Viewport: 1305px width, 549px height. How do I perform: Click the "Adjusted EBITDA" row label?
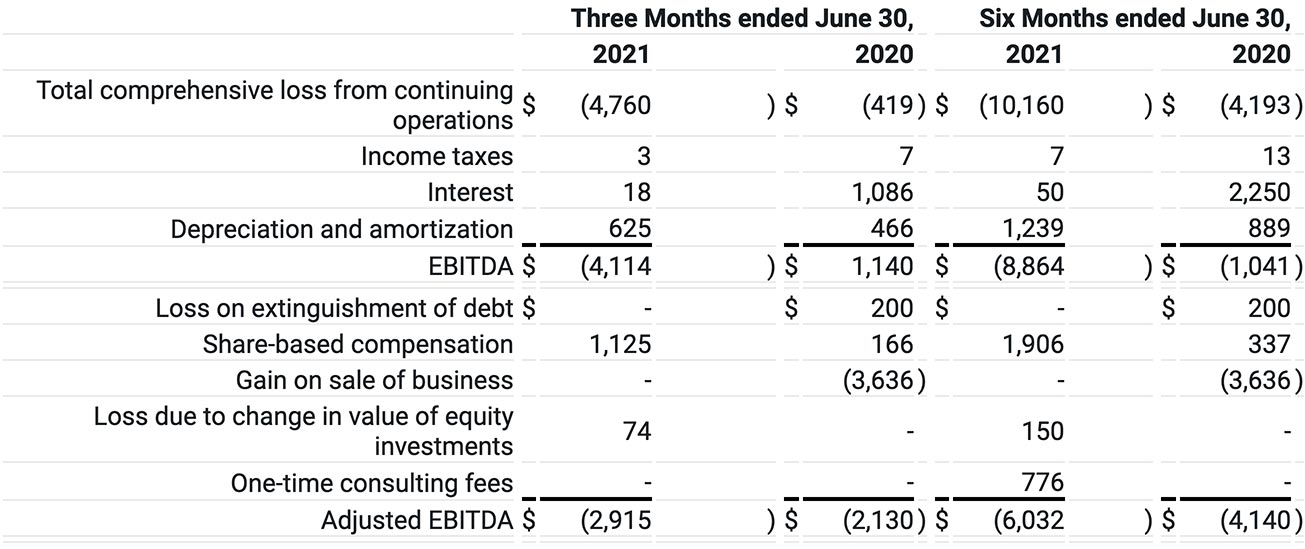coord(416,520)
